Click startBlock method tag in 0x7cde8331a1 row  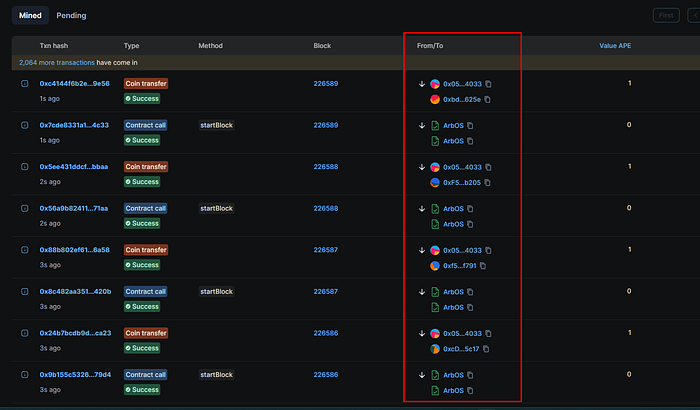tap(217, 125)
